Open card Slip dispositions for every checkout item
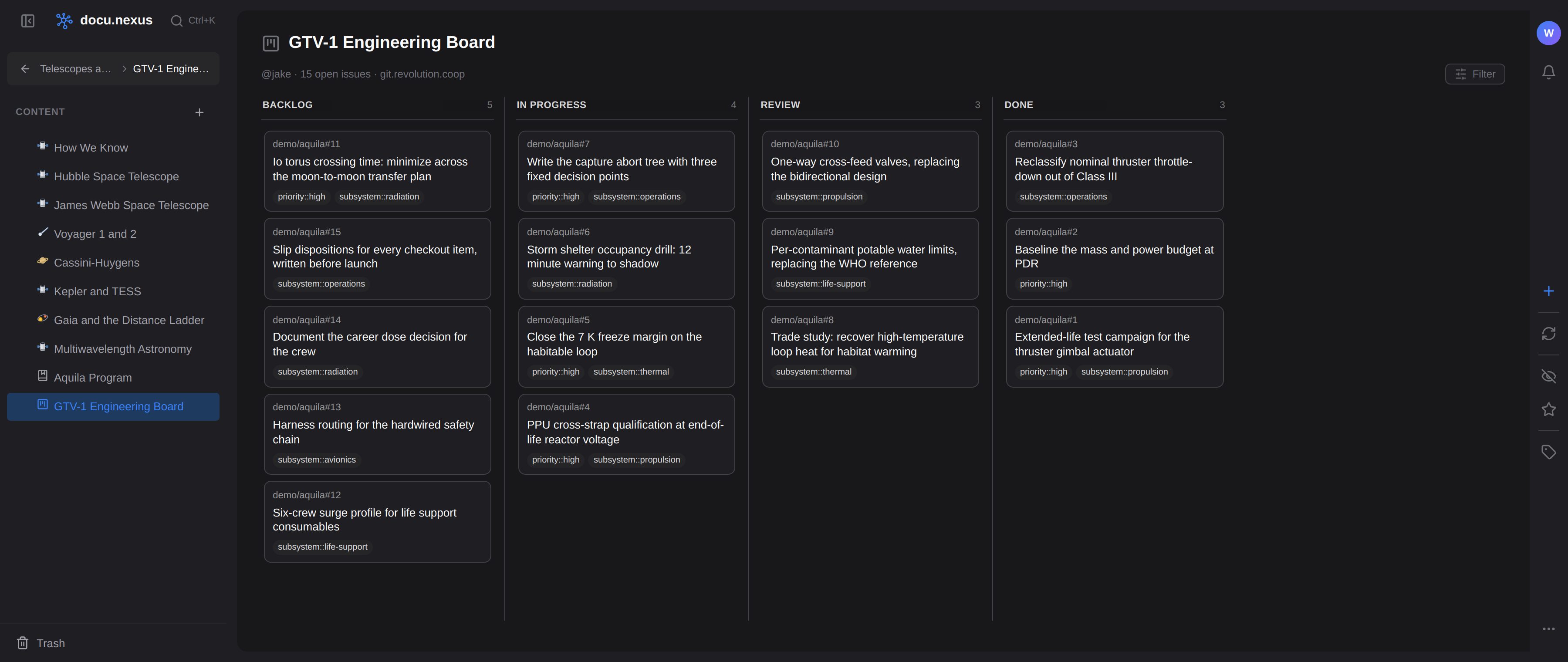1568x662 pixels. coord(377,259)
